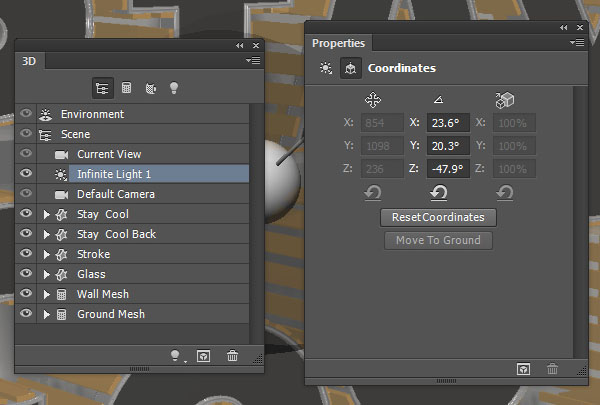
Task: Hide the Environment item
Action: pyautogui.click(x=27, y=114)
